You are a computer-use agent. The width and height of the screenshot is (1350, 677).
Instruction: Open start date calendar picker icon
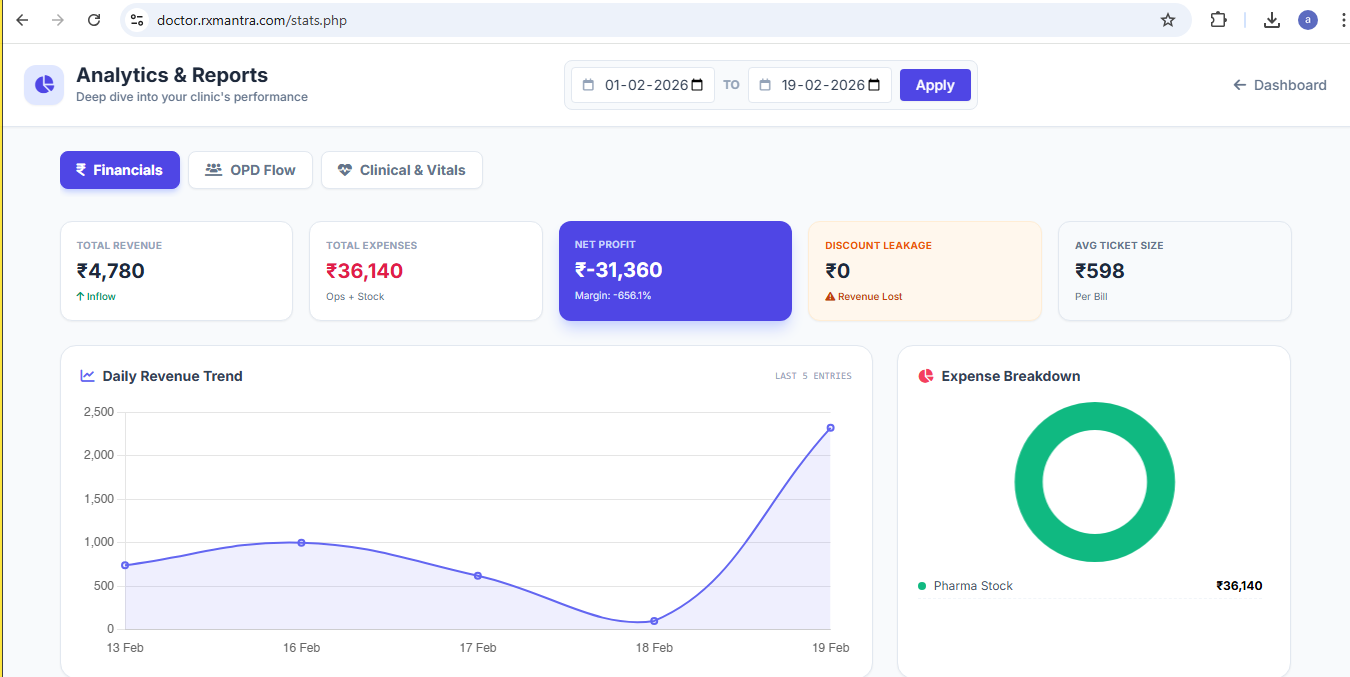696,85
